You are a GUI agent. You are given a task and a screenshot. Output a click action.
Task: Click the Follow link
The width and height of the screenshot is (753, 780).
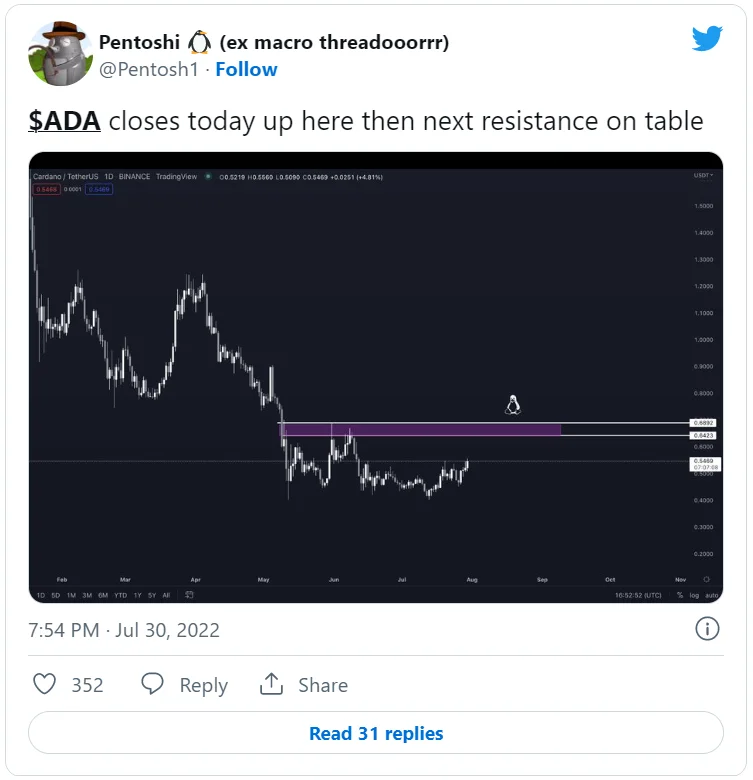pyautogui.click(x=246, y=69)
